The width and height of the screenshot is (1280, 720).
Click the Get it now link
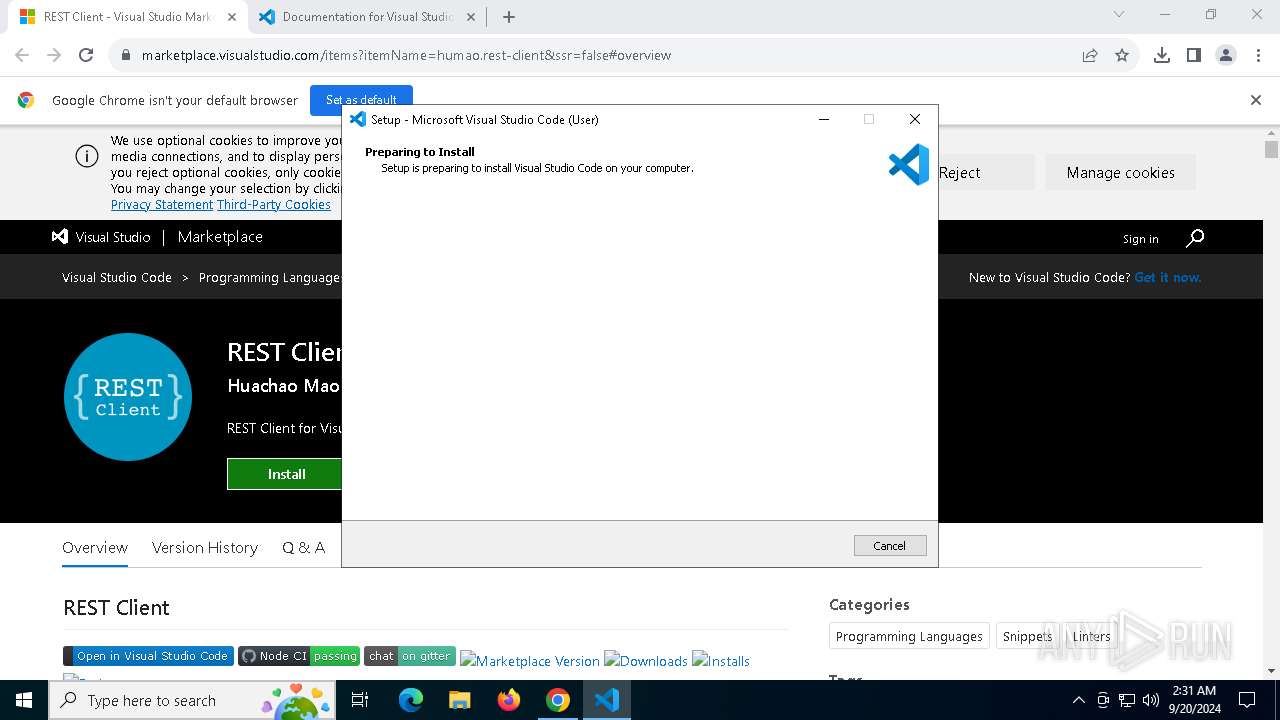pos(1168,277)
